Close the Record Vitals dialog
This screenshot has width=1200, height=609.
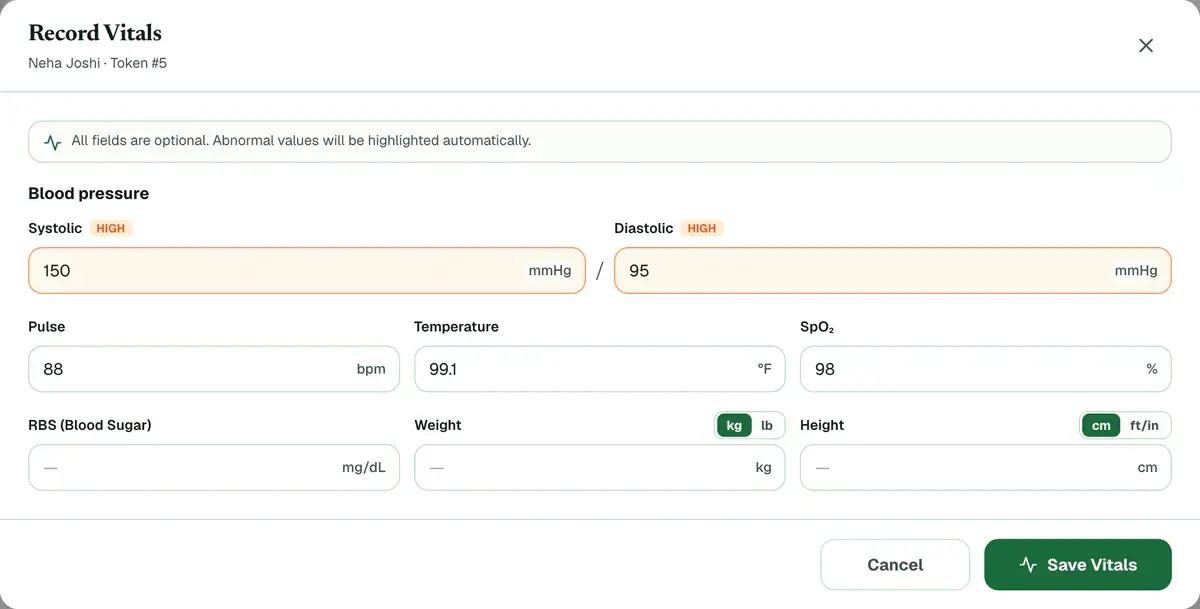(1146, 45)
